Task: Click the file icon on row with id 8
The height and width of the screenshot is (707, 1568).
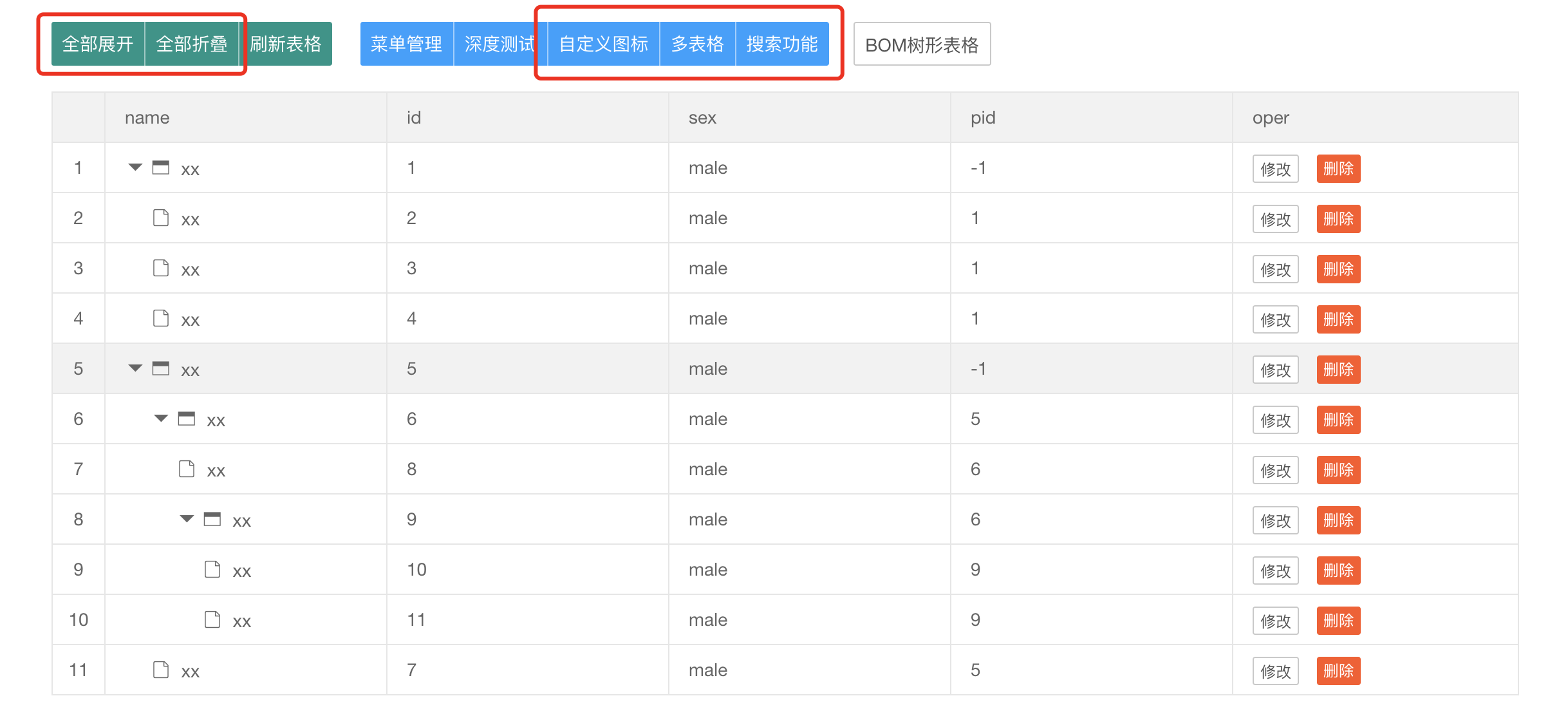Action: point(187,469)
